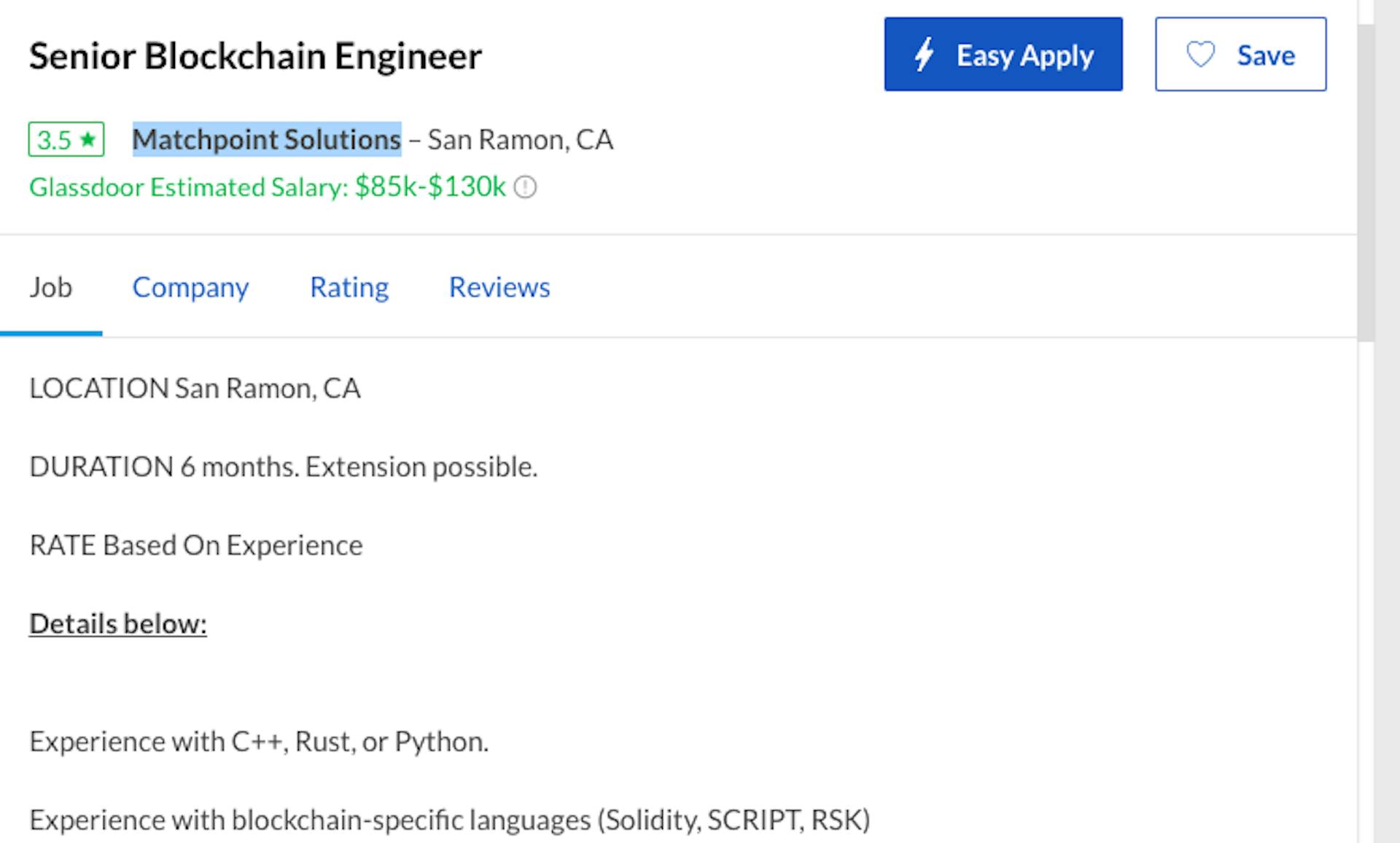Screen dimensions: 1400x843
Task: Open the Rating tab
Action: tap(349, 287)
